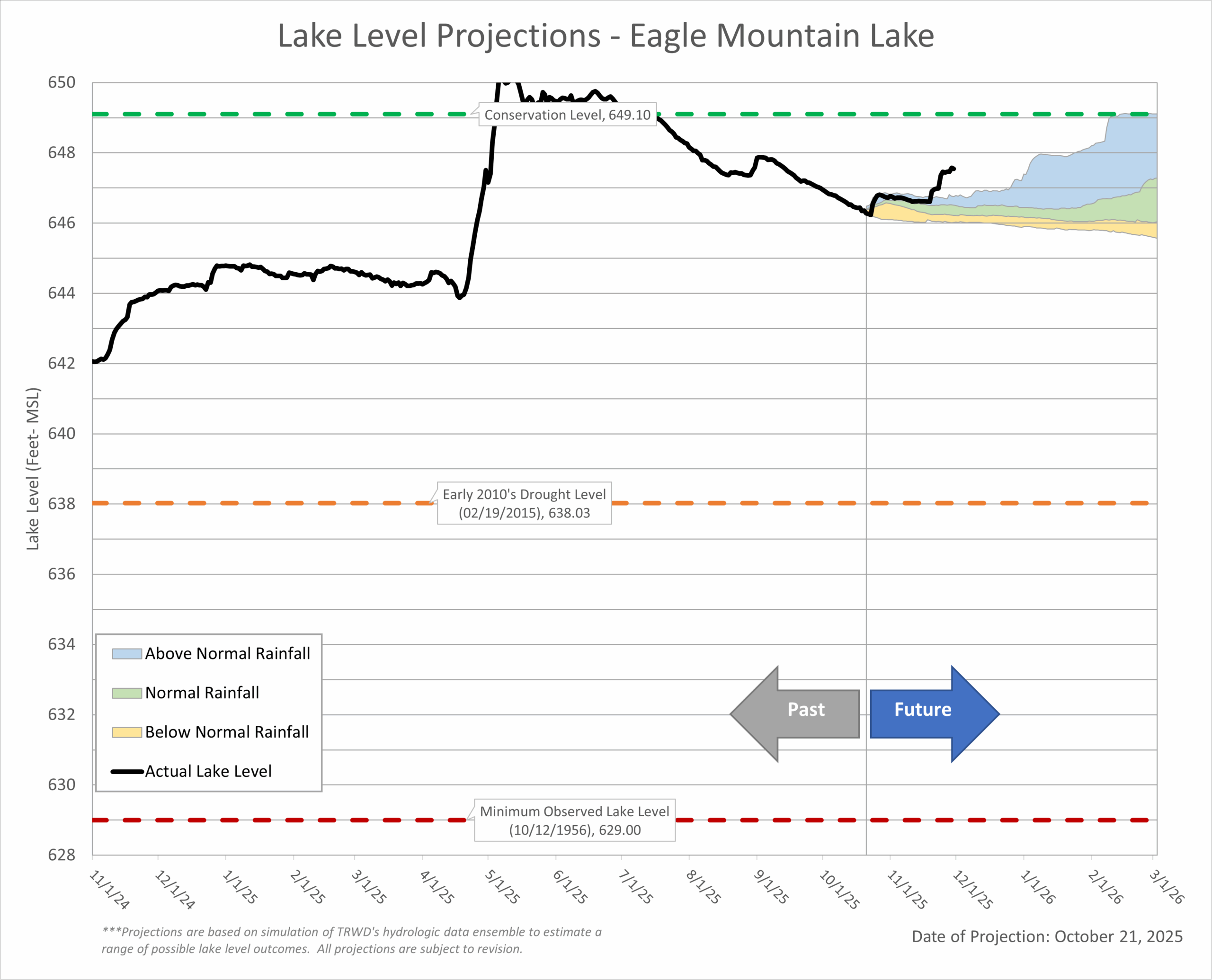
Task: Click the 12/1/25 x-axis date label
Action: 972,889
